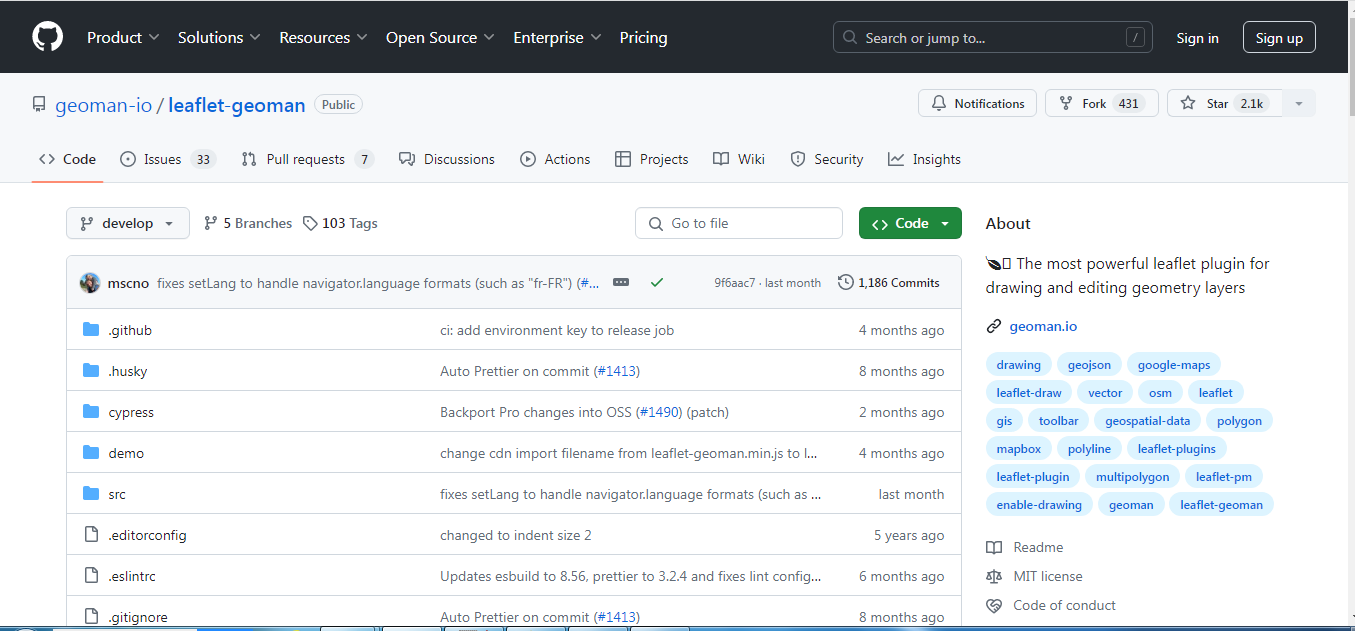Click the Search or jump to field

point(992,38)
